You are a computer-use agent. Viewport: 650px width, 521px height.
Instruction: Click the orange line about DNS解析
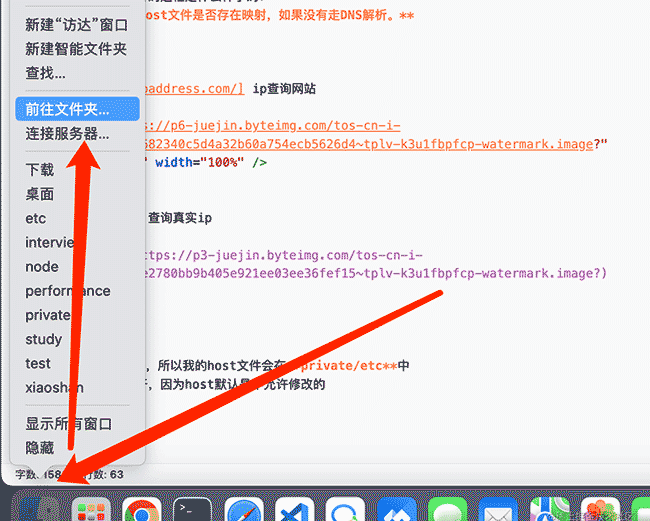coord(280,15)
